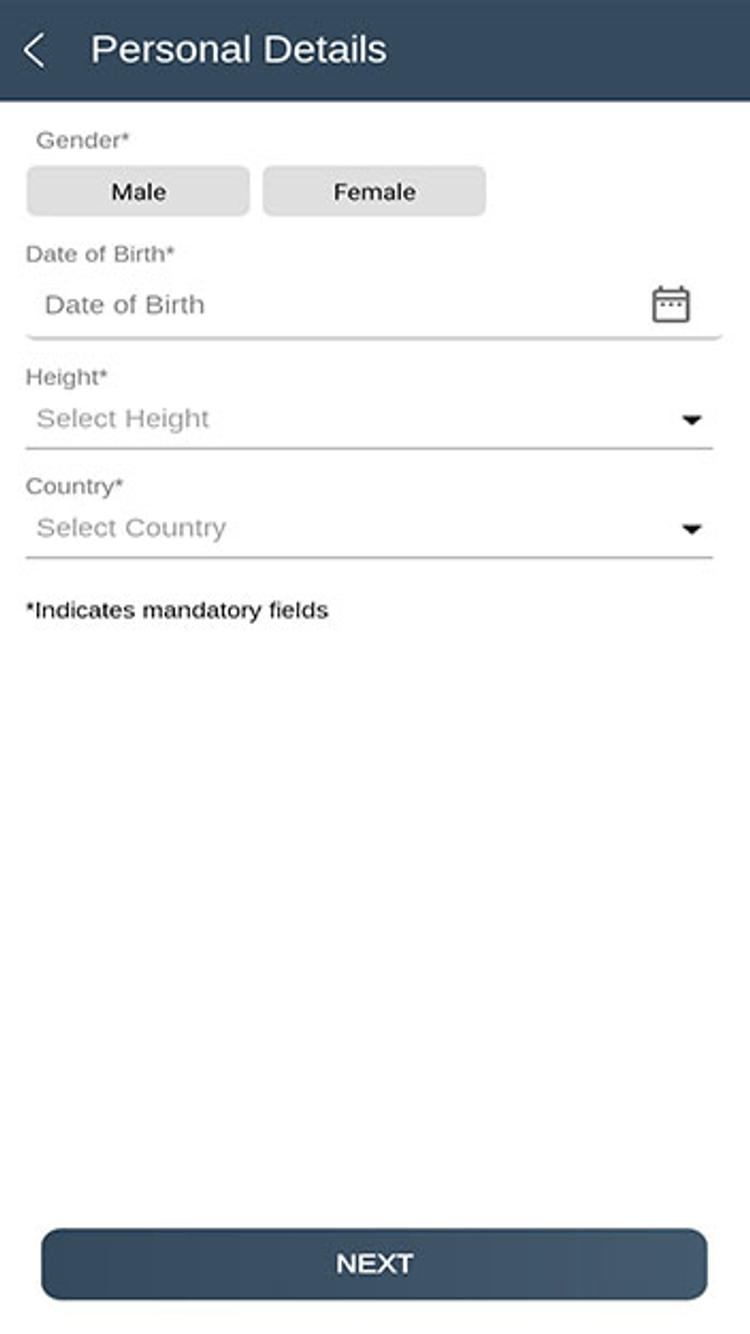Expand the Country dropdown arrow
750x1334 pixels.
[691, 529]
